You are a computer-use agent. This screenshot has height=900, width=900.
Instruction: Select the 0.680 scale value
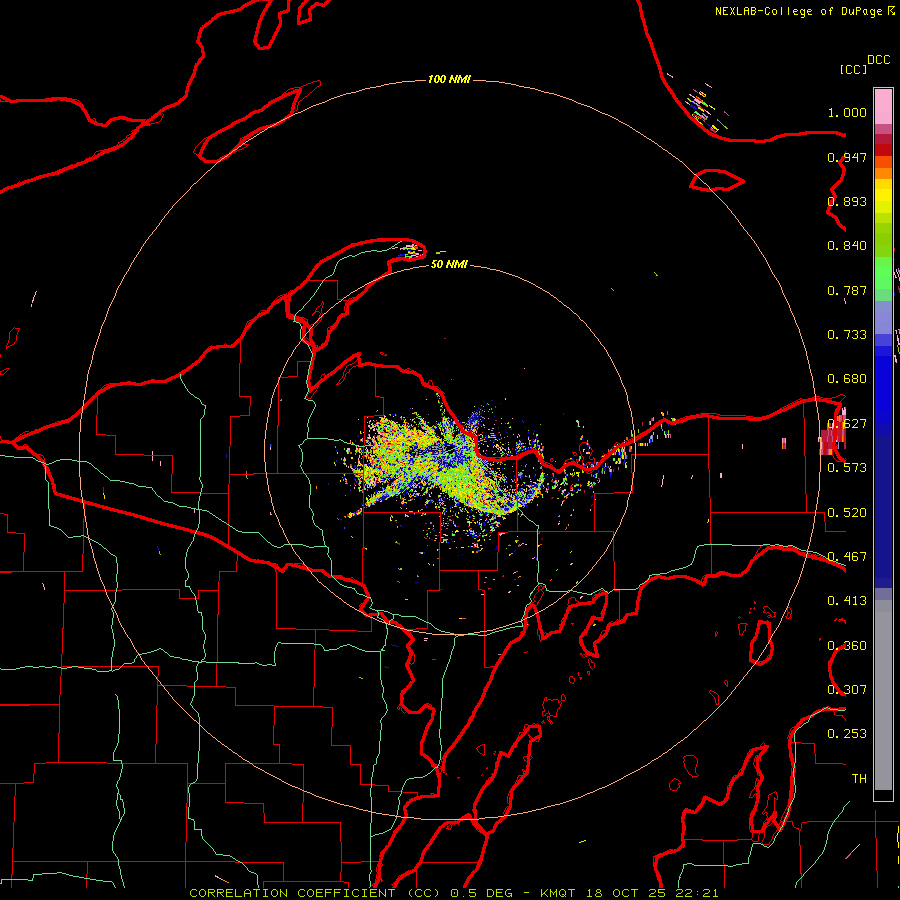pos(847,379)
